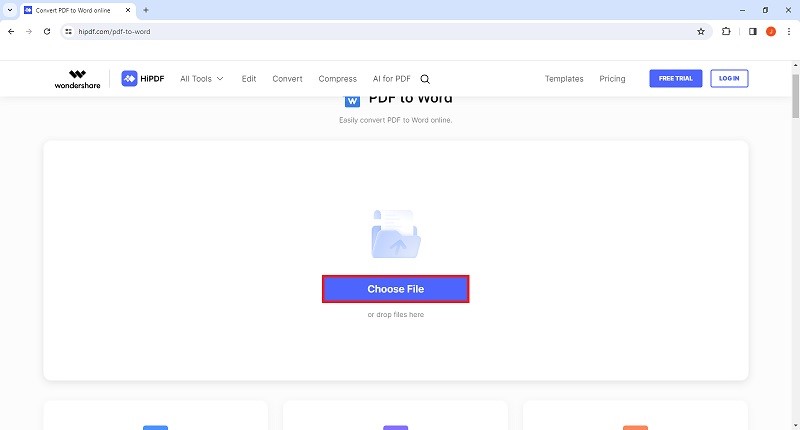Open the HiPDF home logo

(143, 79)
